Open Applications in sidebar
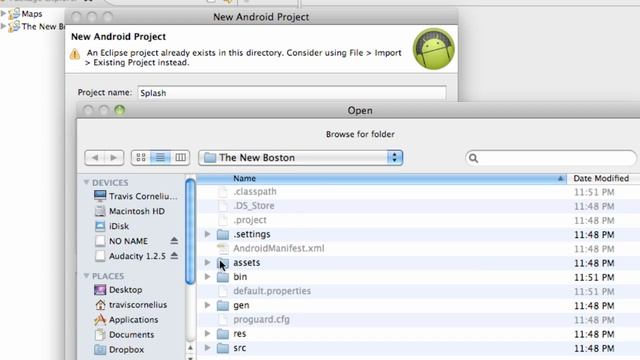 [x=126, y=320]
